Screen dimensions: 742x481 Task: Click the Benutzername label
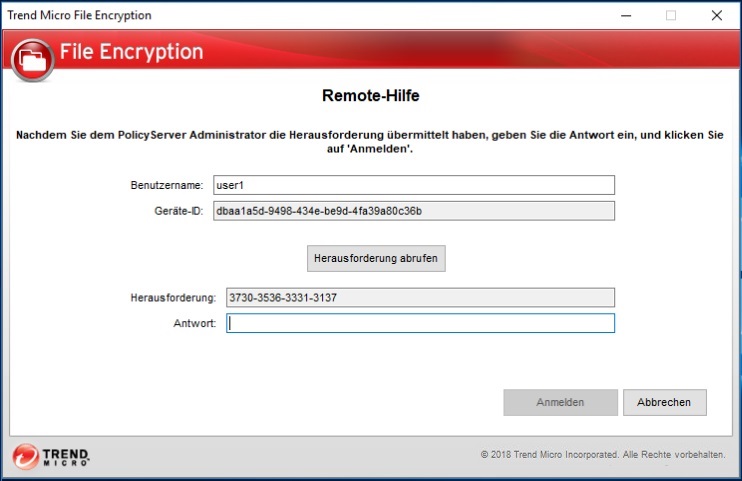click(167, 185)
